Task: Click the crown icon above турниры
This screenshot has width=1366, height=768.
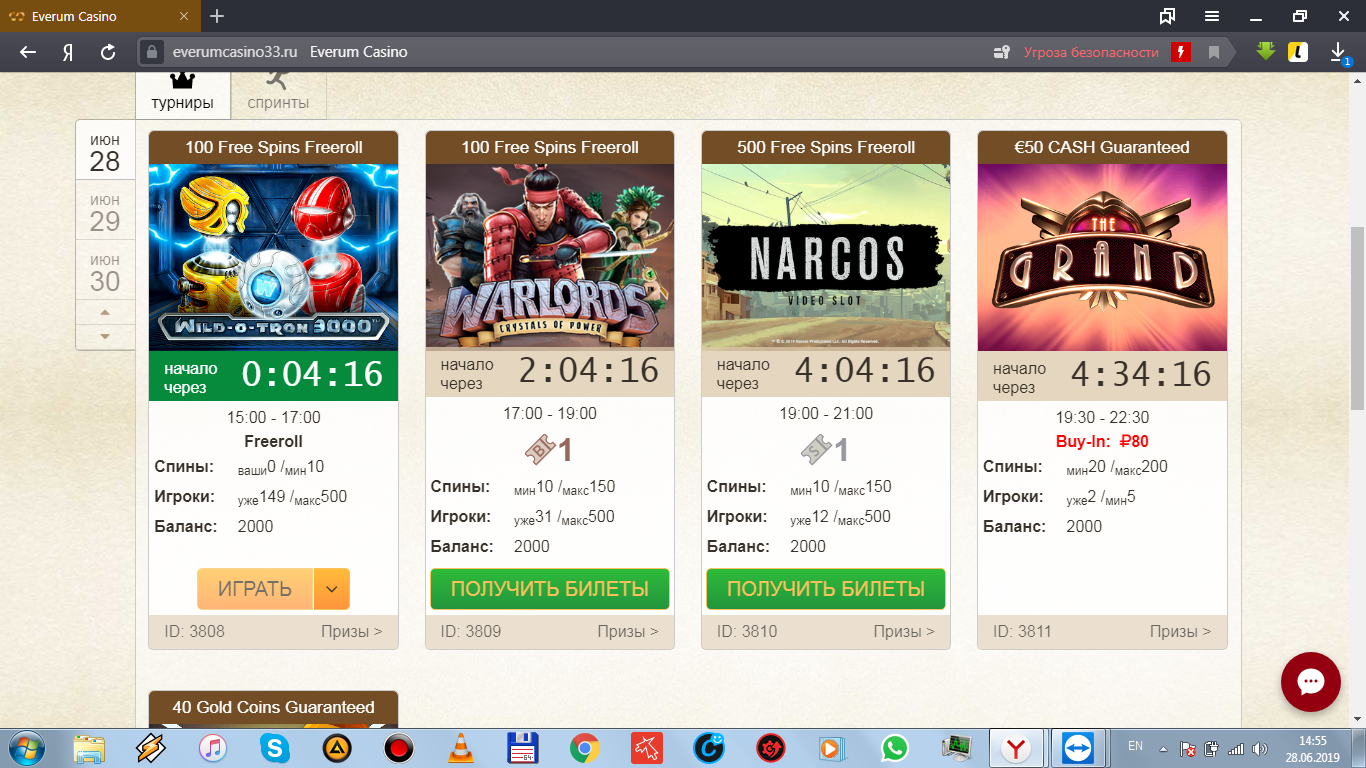Action: (182, 80)
